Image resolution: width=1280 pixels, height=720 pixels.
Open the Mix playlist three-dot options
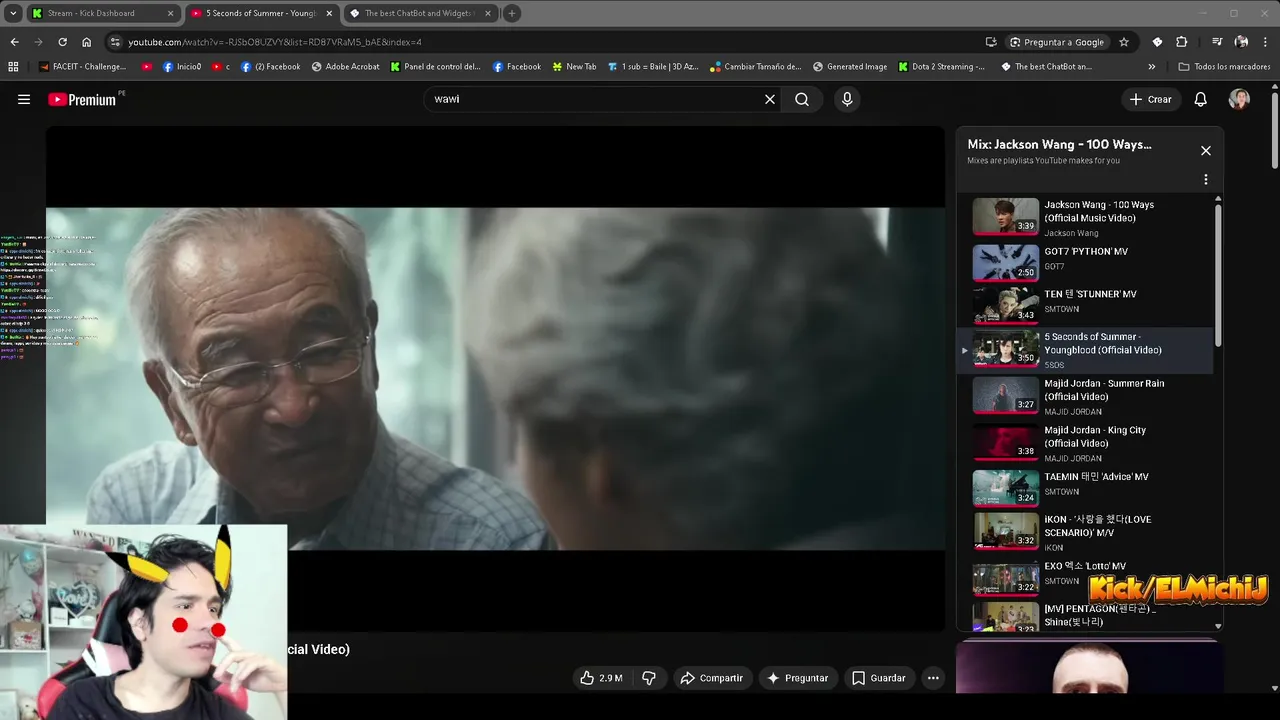(x=1206, y=179)
